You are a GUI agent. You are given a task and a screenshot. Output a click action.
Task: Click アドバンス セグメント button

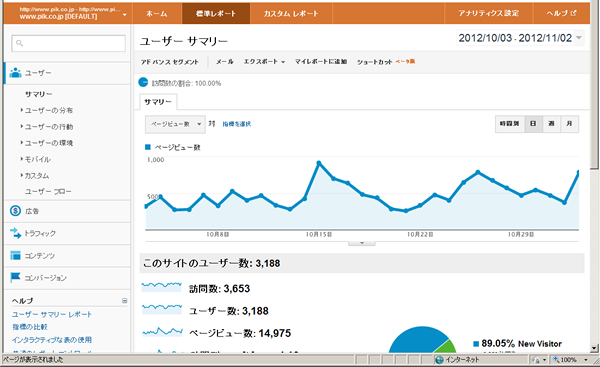point(170,62)
